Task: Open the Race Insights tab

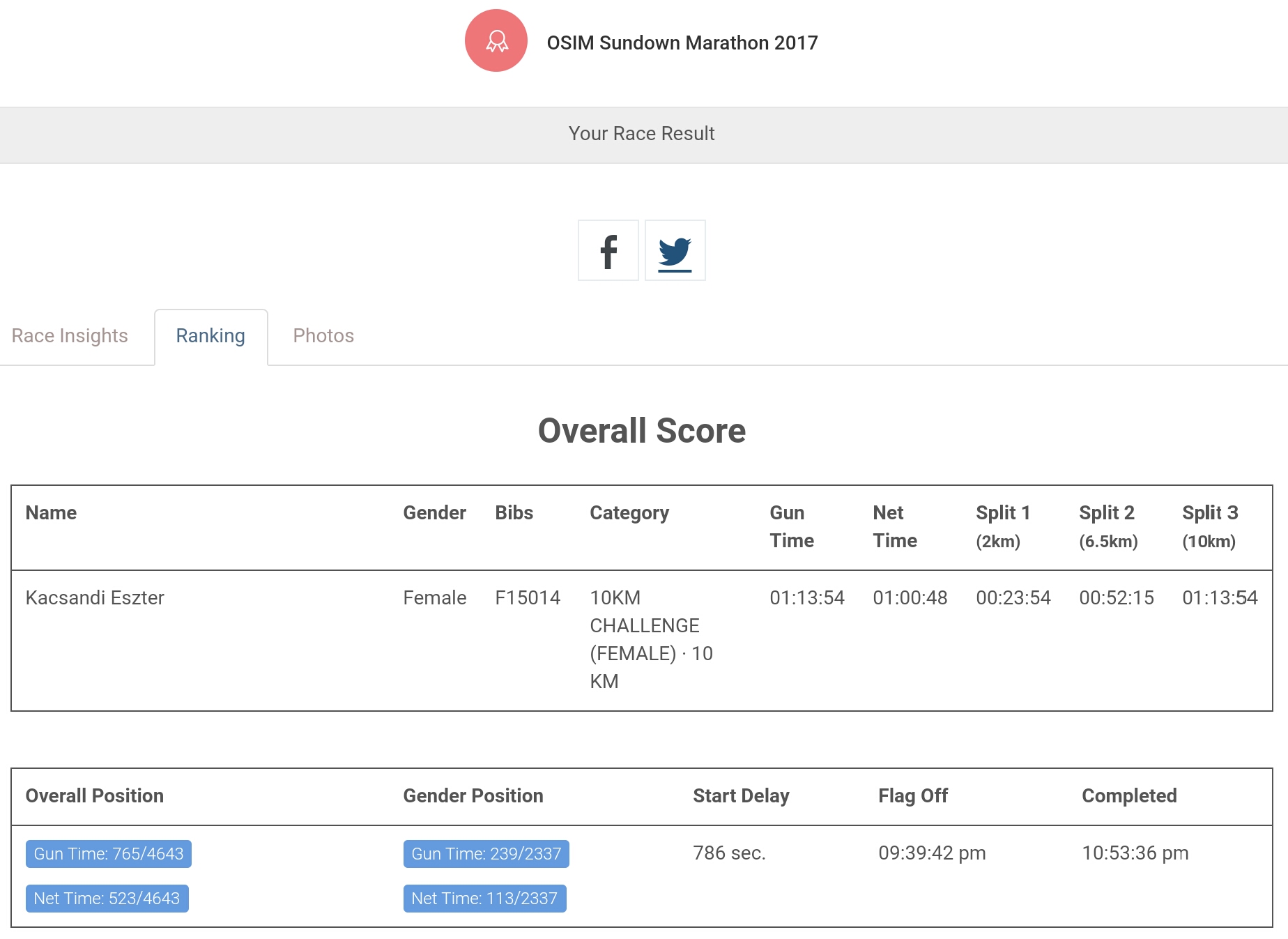Action: (x=70, y=336)
